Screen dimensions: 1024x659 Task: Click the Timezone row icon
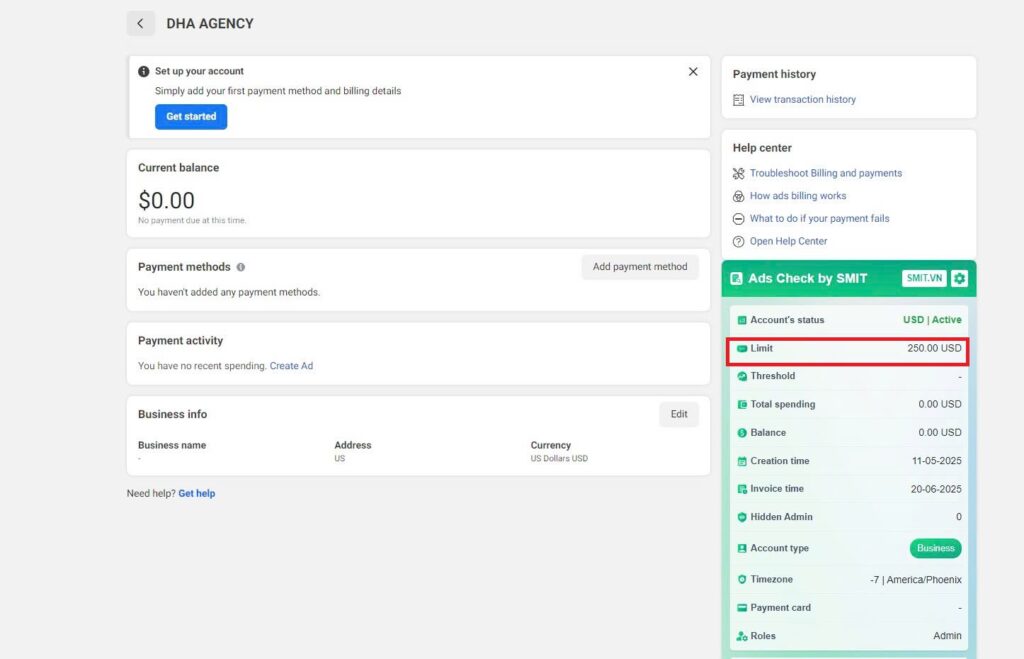pyautogui.click(x=742, y=579)
